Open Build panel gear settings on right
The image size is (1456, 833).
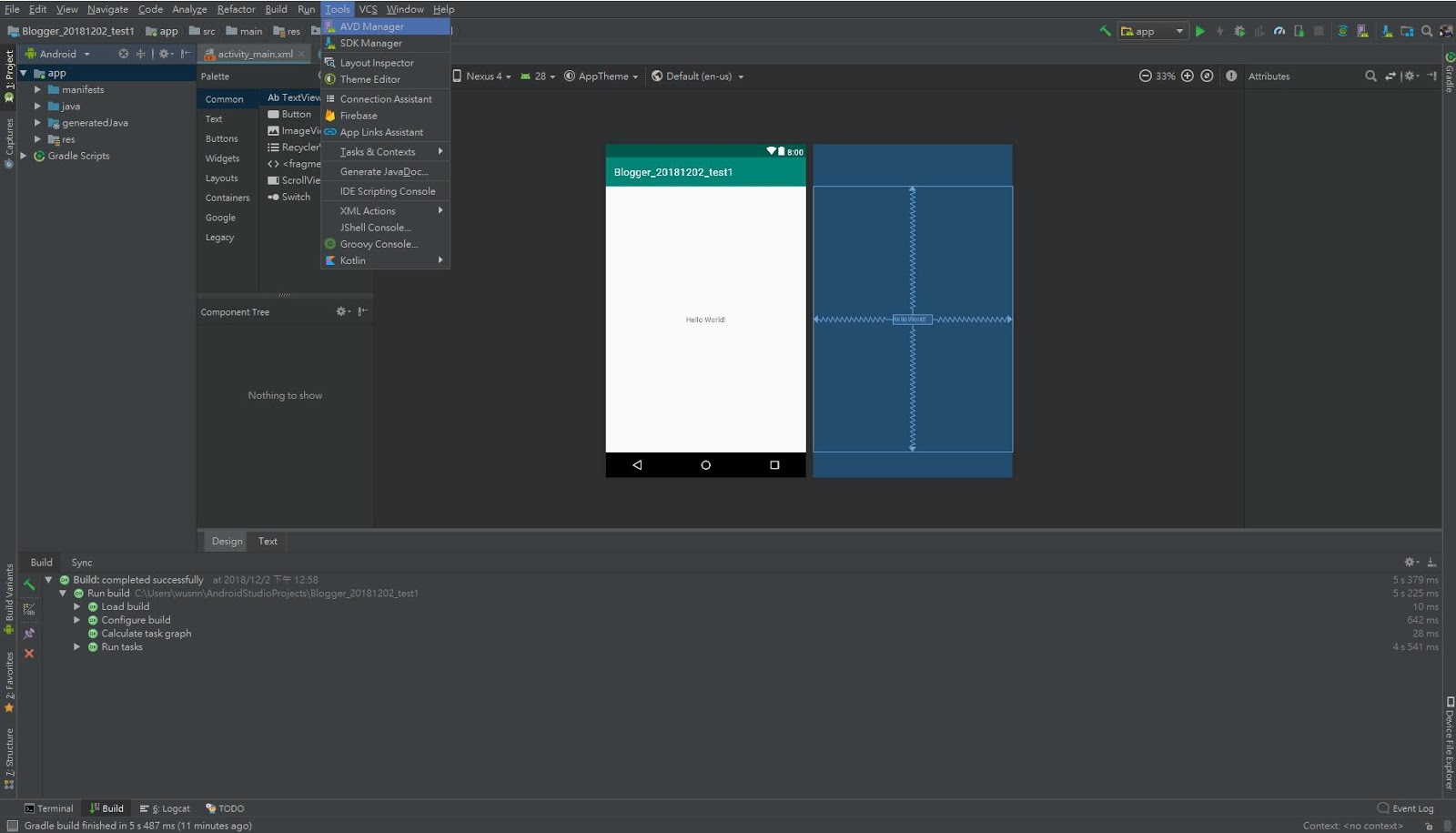1411,563
